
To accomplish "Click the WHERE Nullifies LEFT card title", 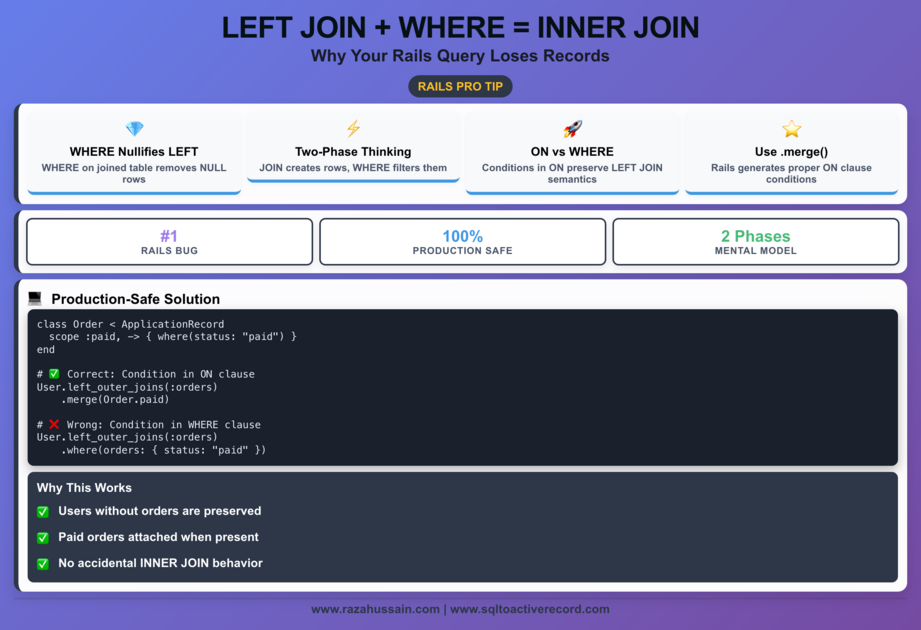I will click(134, 151).
